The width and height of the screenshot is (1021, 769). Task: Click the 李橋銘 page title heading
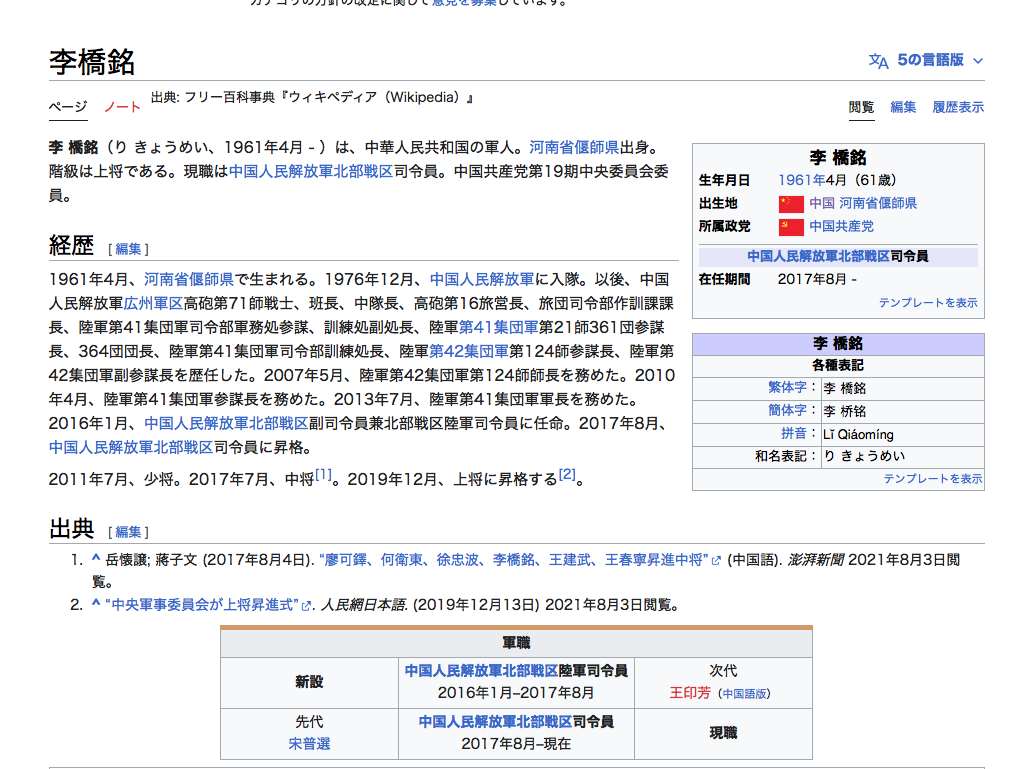point(92,62)
